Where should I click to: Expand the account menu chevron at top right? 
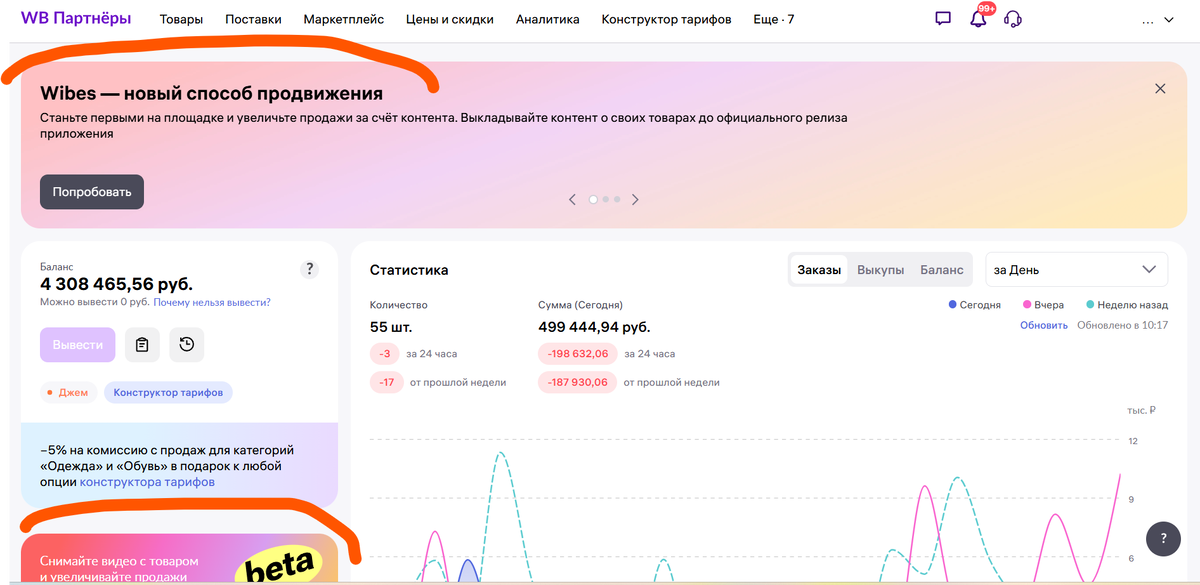pos(1168,18)
